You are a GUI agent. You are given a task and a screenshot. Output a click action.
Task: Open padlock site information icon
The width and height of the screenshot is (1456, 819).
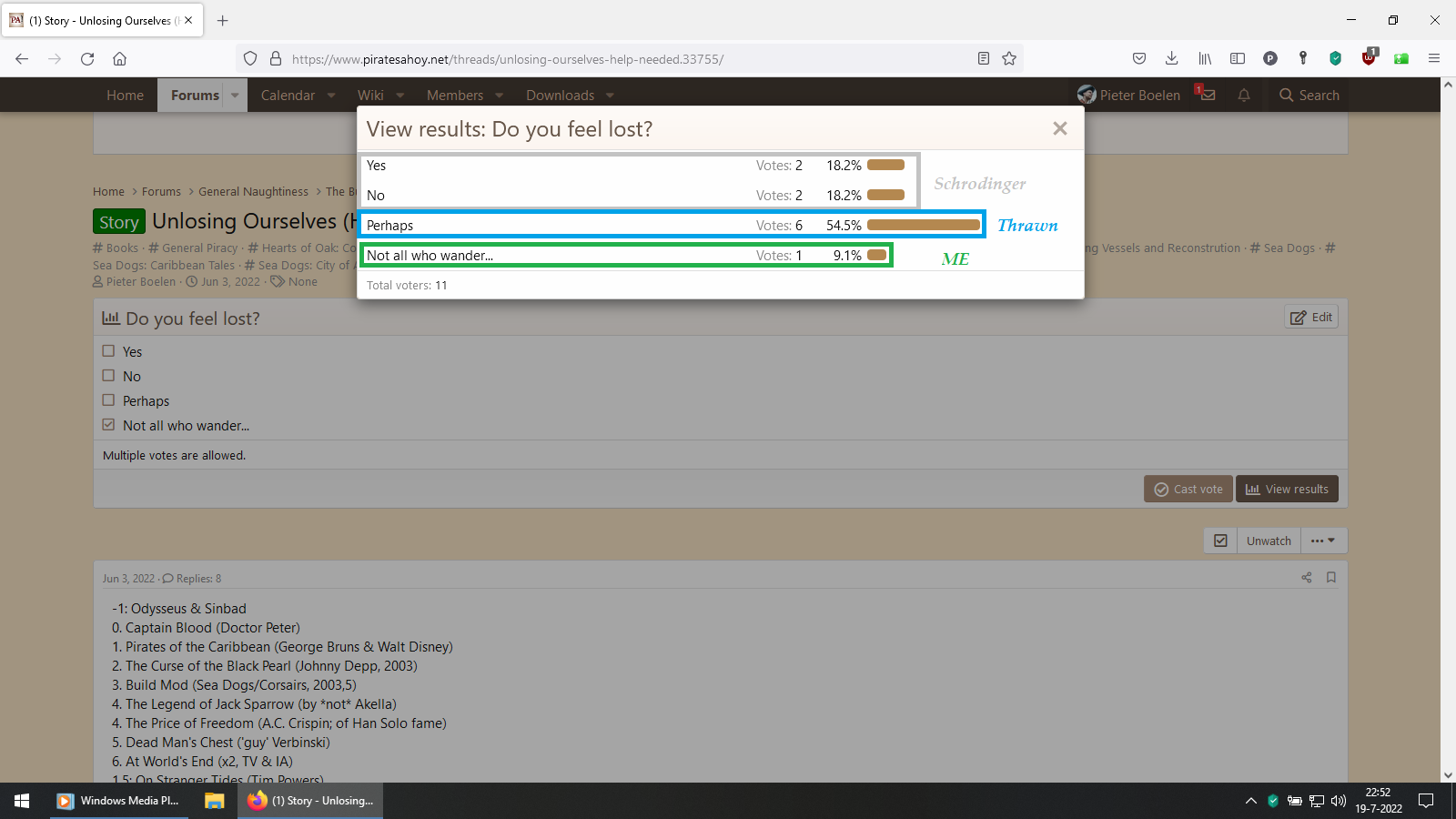point(276,58)
